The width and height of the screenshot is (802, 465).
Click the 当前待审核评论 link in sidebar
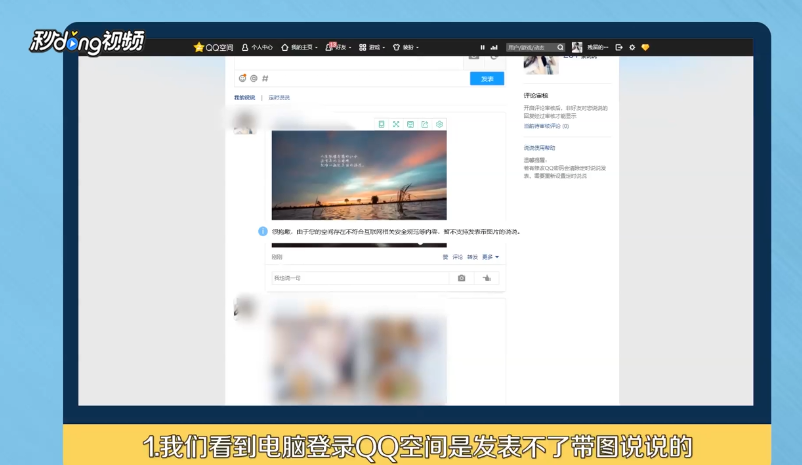[x=546, y=126]
